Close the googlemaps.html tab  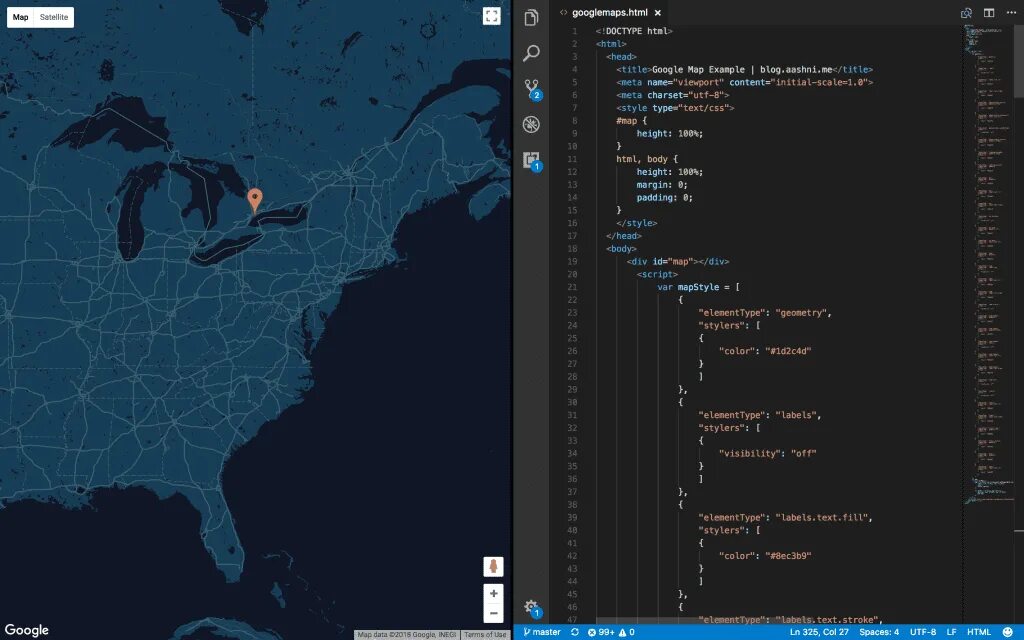coord(658,13)
